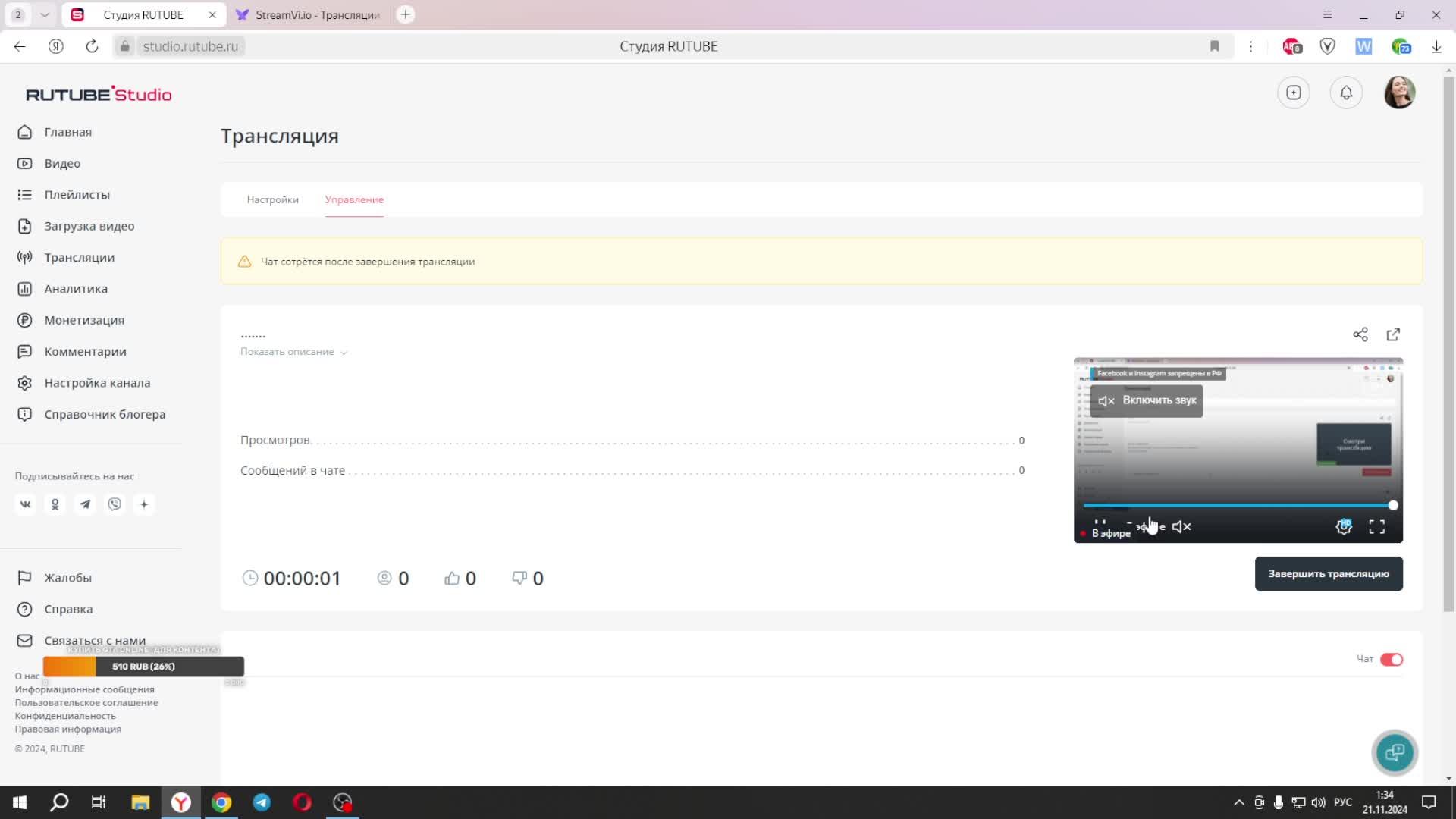
Task: Click the VK subscribe icon in sidebar
Action: point(26,504)
